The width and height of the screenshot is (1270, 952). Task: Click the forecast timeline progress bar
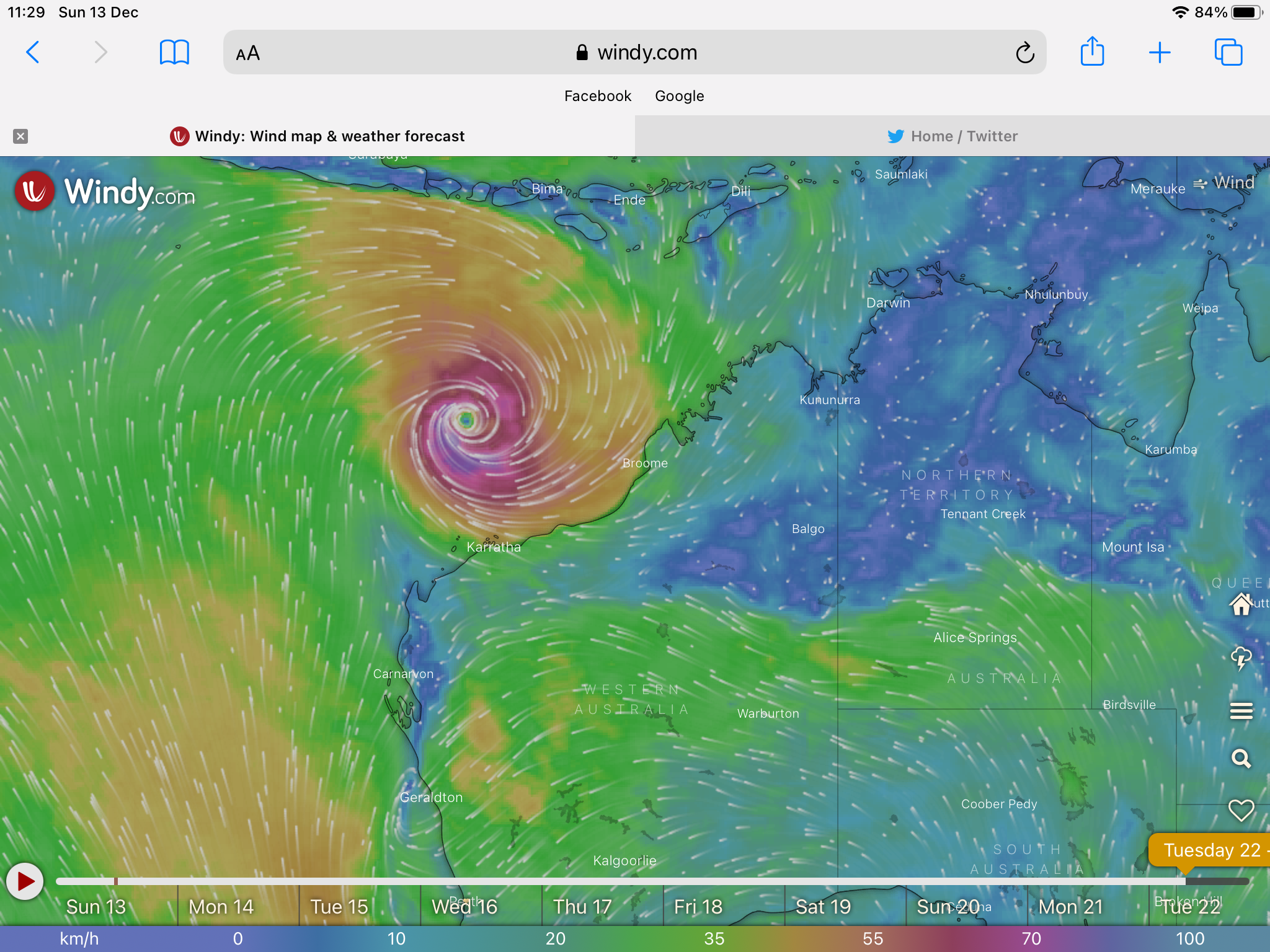pos(620,881)
